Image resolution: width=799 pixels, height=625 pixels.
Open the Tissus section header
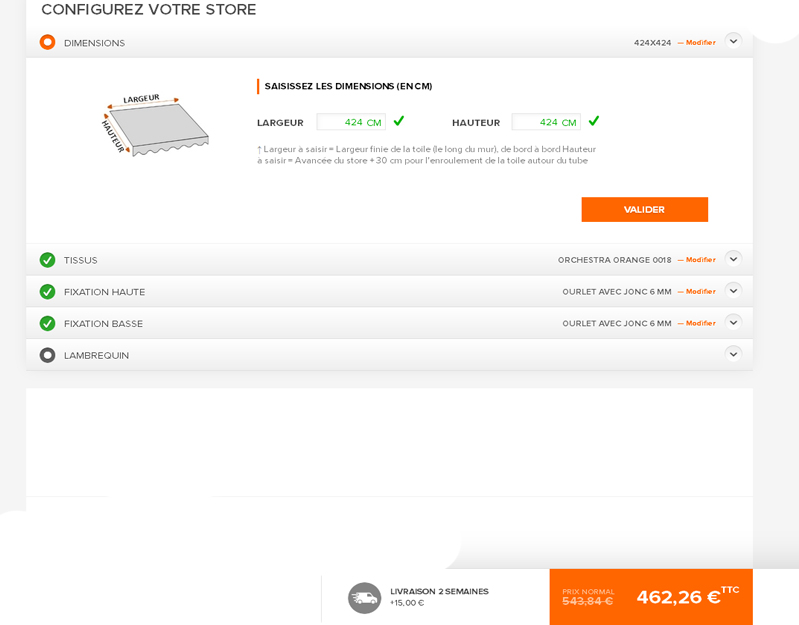pyautogui.click(x=81, y=261)
